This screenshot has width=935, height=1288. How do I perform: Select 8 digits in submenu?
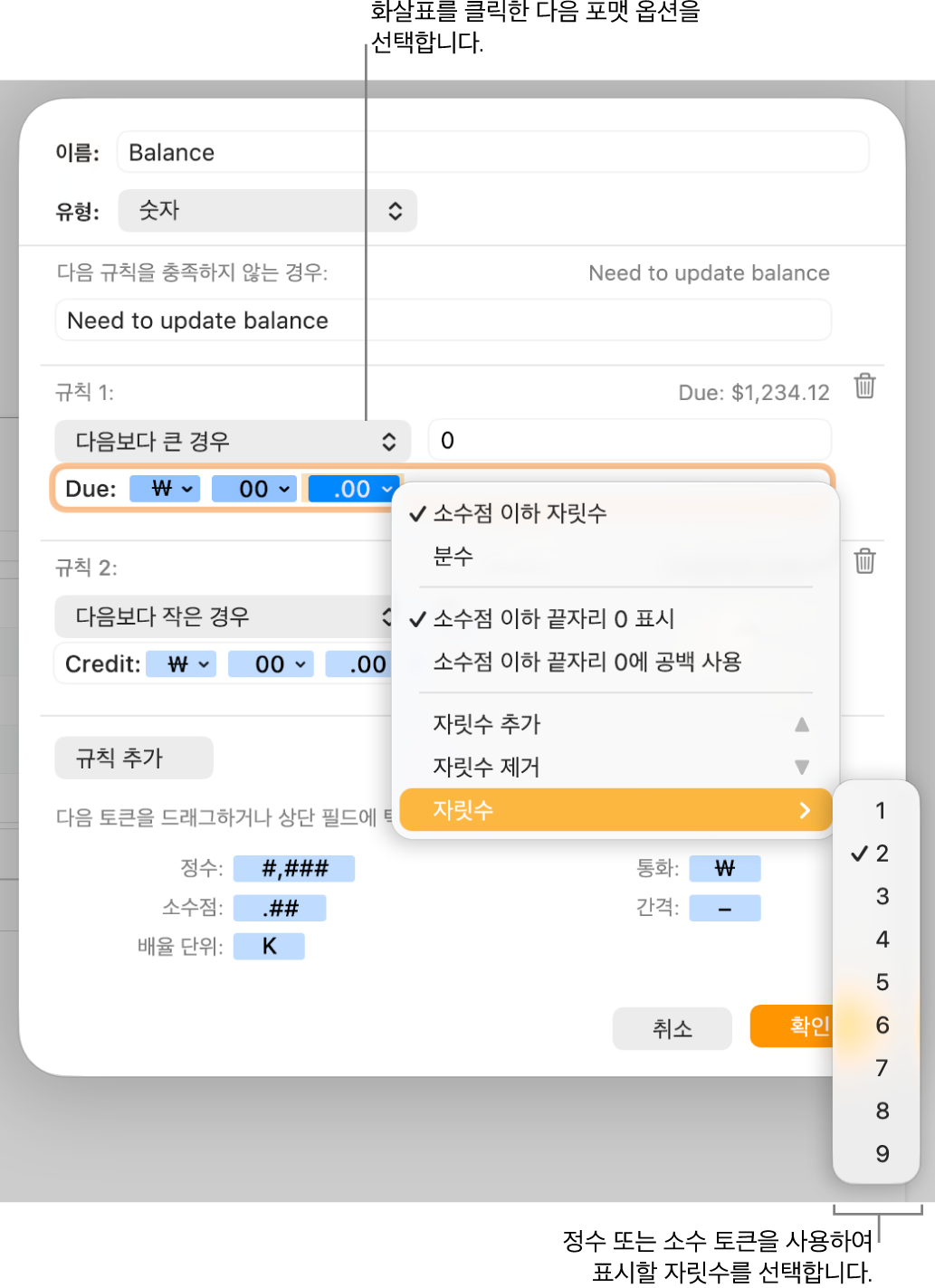click(x=876, y=1111)
